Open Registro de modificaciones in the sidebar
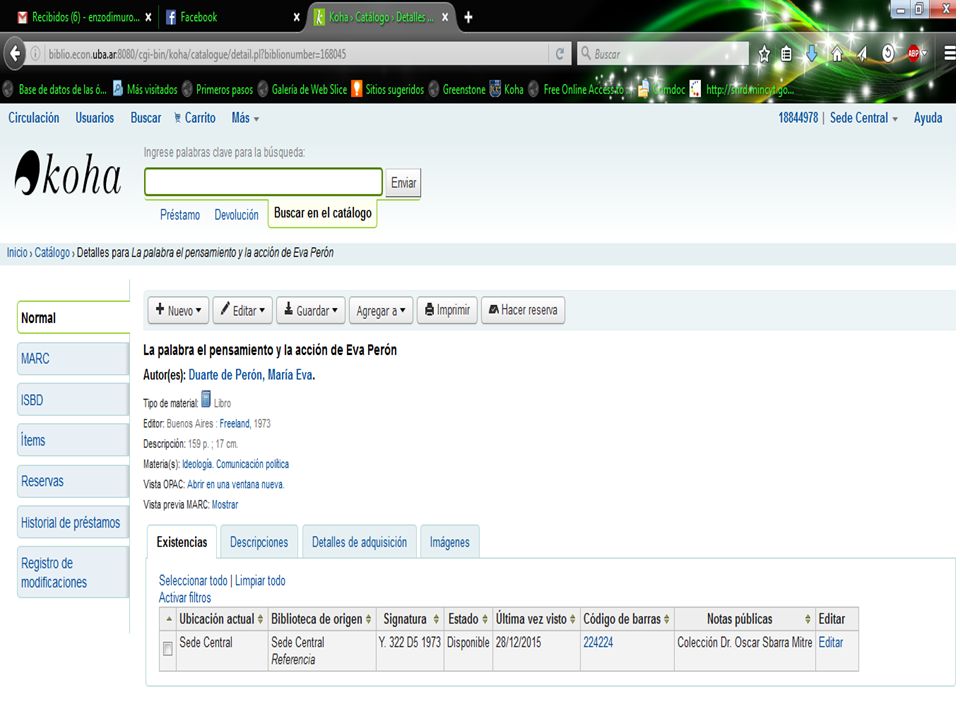 pyautogui.click(x=73, y=572)
